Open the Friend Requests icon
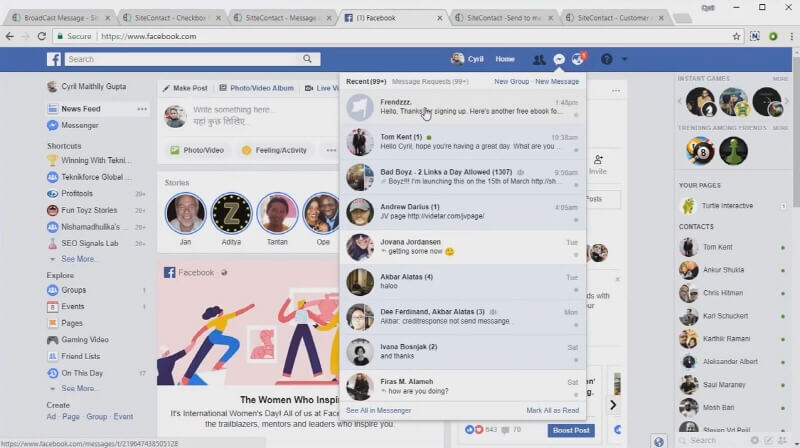 pyautogui.click(x=539, y=60)
